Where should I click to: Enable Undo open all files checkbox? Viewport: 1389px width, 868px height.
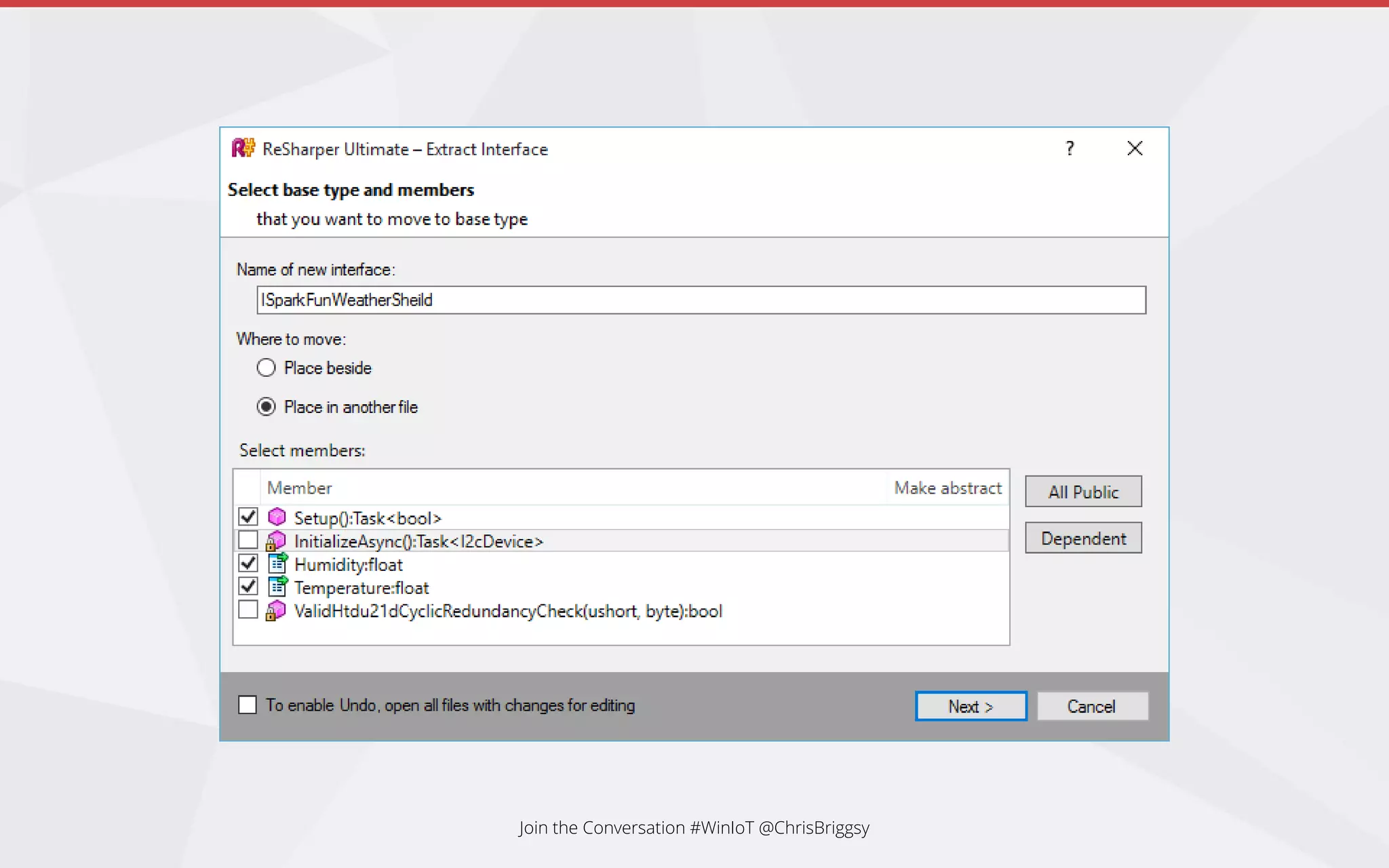(x=248, y=705)
